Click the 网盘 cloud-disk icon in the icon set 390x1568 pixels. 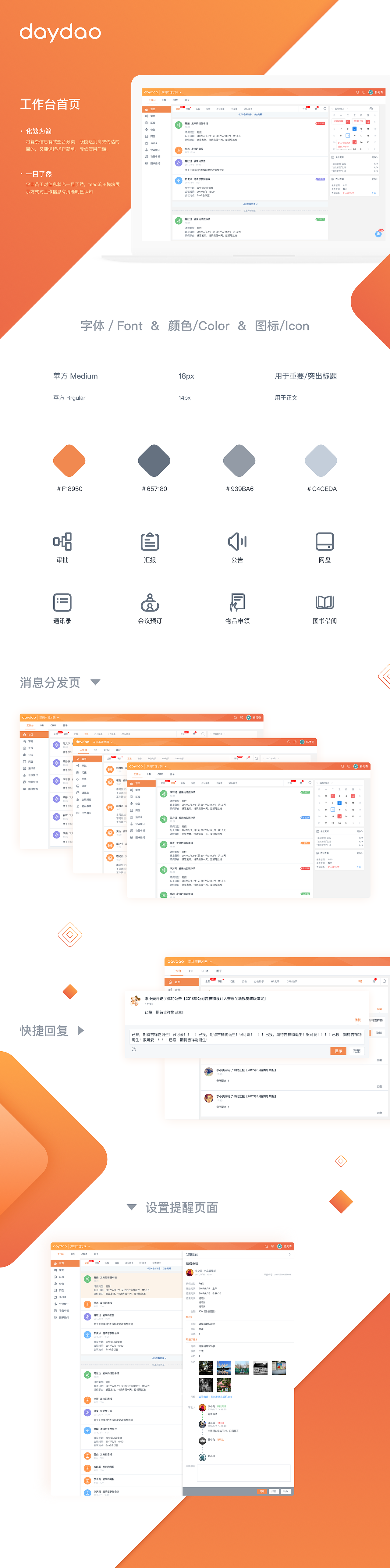point(325,541)
